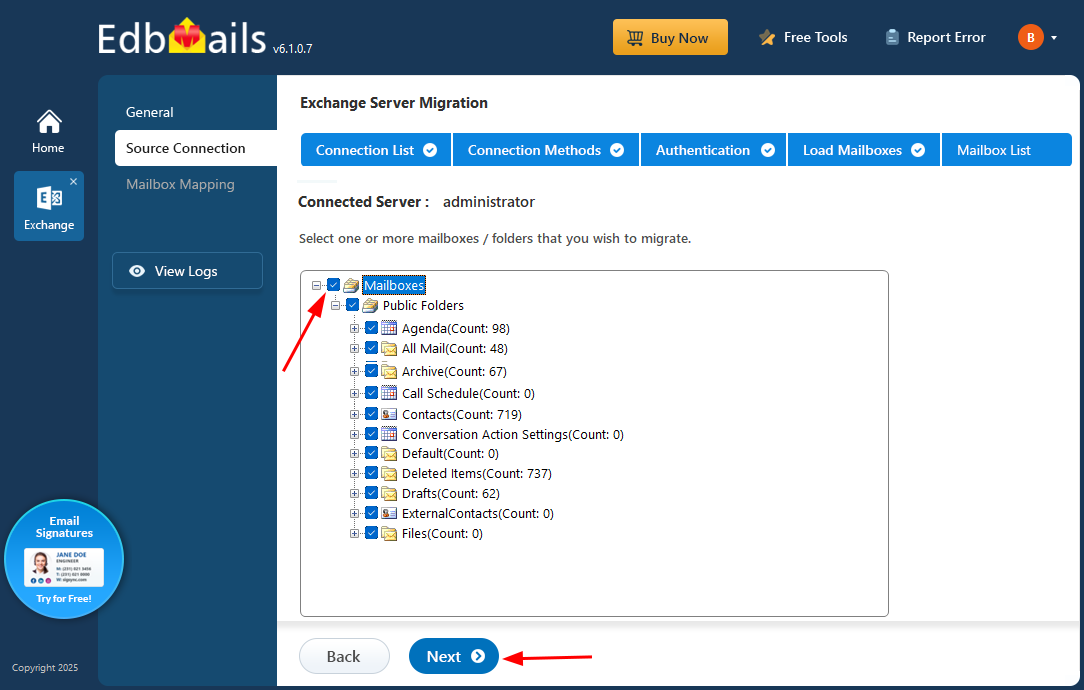The width and height of the screenshot is (1084, 690).
Task: Open the account dropdown arrow
Action: [x=1054, y=38]
